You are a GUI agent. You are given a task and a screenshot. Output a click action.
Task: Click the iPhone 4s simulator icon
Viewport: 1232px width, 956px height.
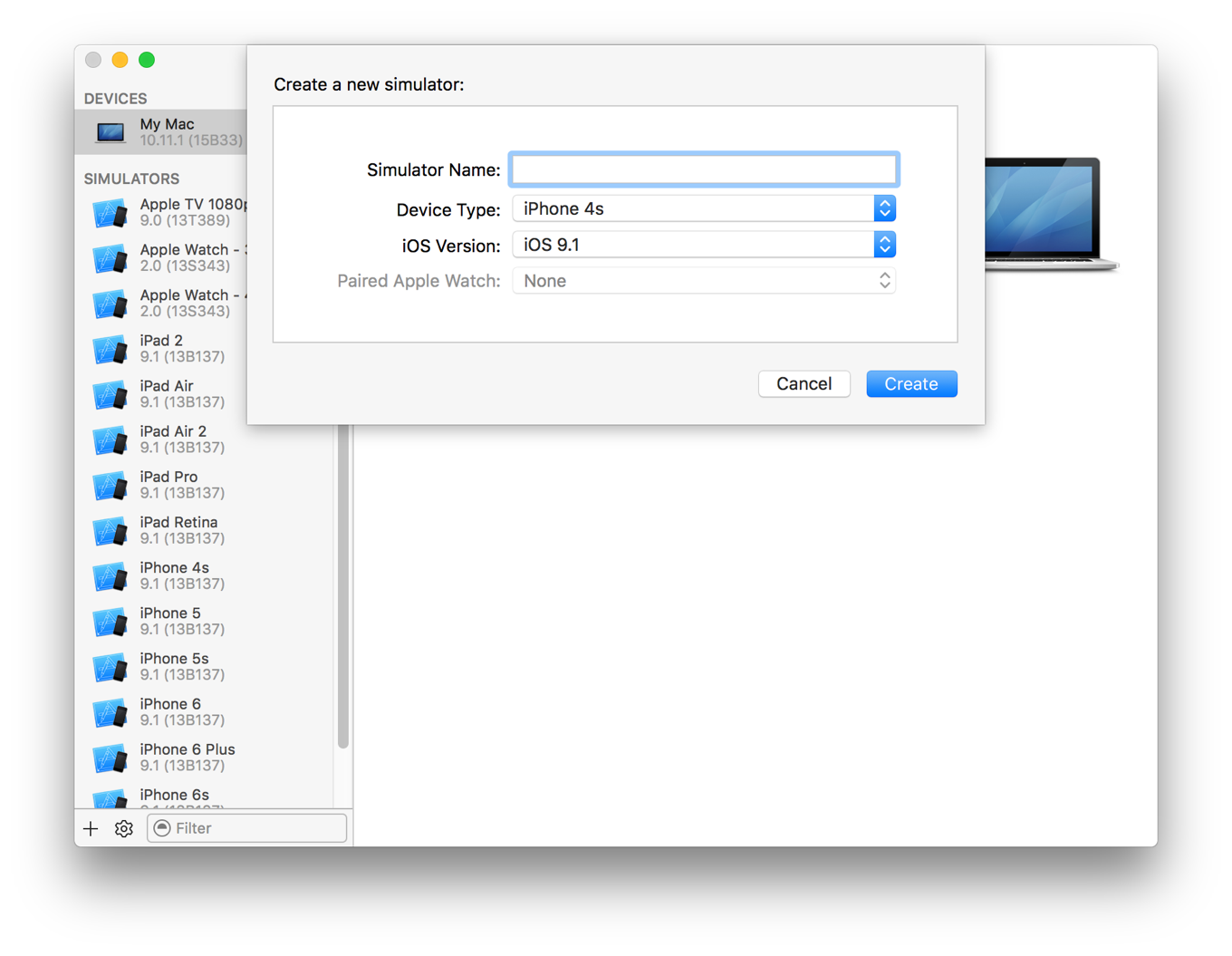click(x=110, y=575)
